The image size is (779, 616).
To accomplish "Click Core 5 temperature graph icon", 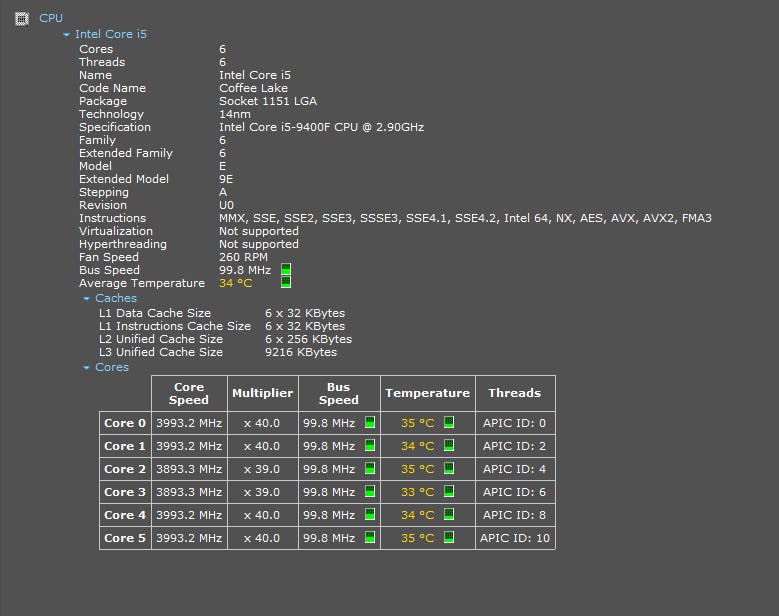I will pos(449,537).
